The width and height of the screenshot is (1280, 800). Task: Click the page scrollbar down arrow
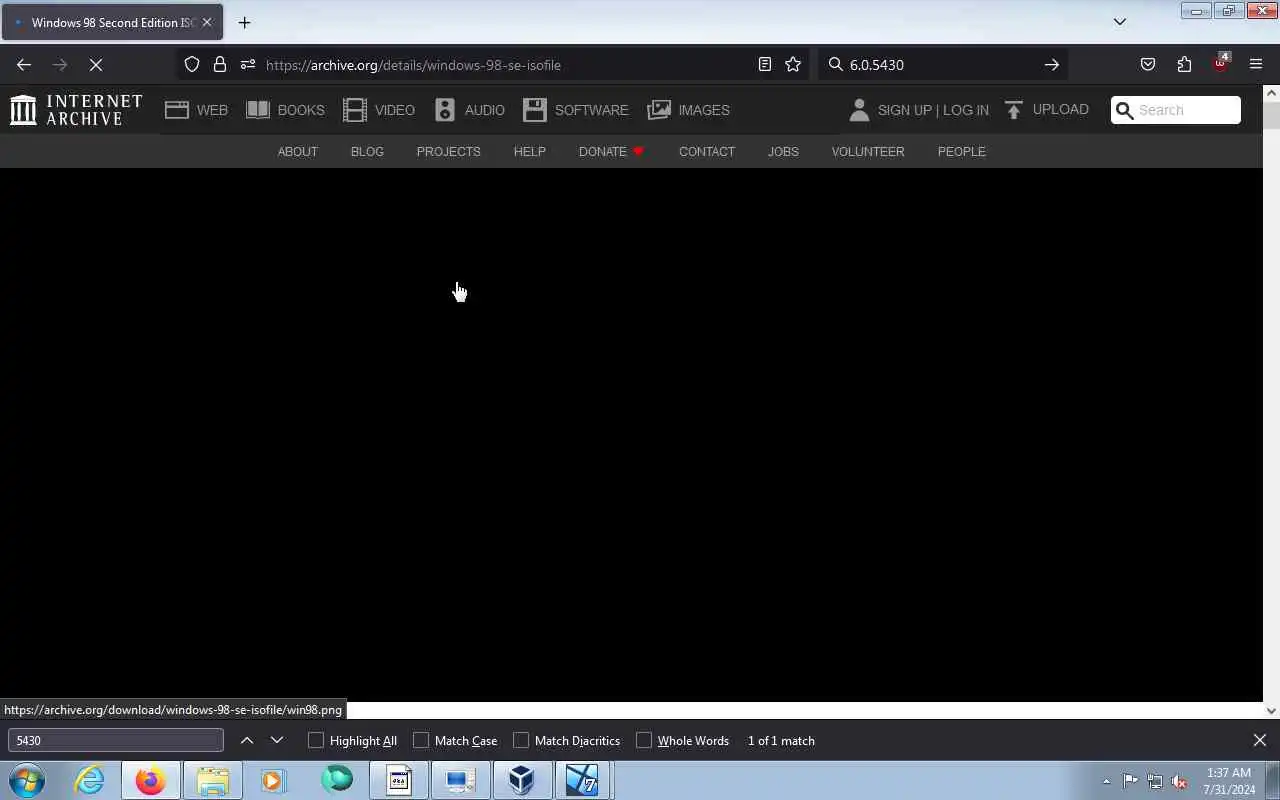pos(1271,711)
